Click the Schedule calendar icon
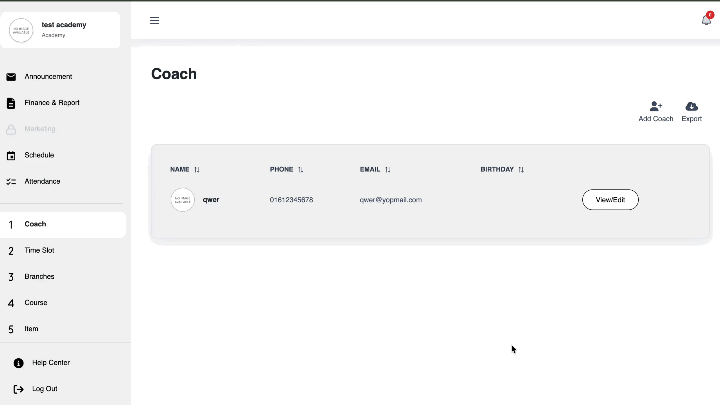Viewport: 720px width, 405px height. click(11, 155)
